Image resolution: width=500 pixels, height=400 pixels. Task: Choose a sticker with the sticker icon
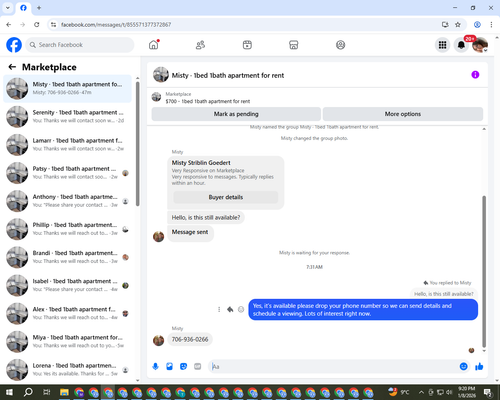point(183,367)
